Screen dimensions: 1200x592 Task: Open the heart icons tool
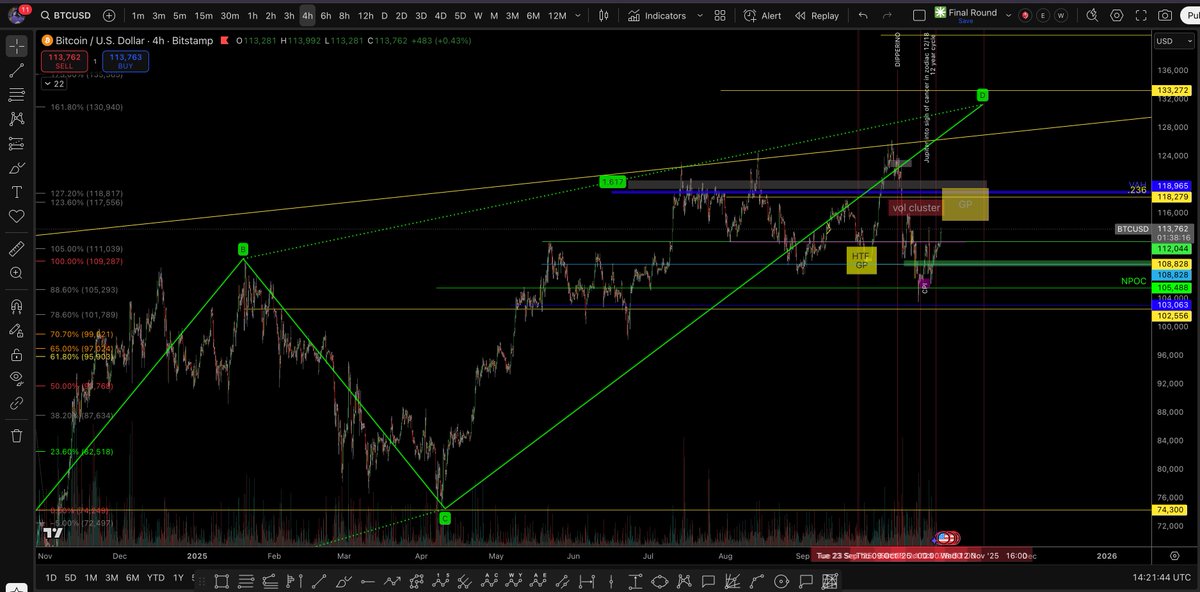point(17,216)
